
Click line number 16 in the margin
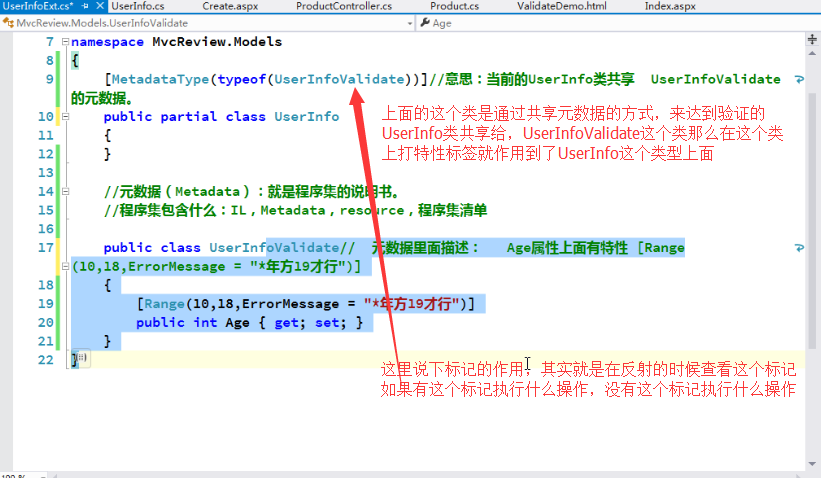click(x=46, y=229)
